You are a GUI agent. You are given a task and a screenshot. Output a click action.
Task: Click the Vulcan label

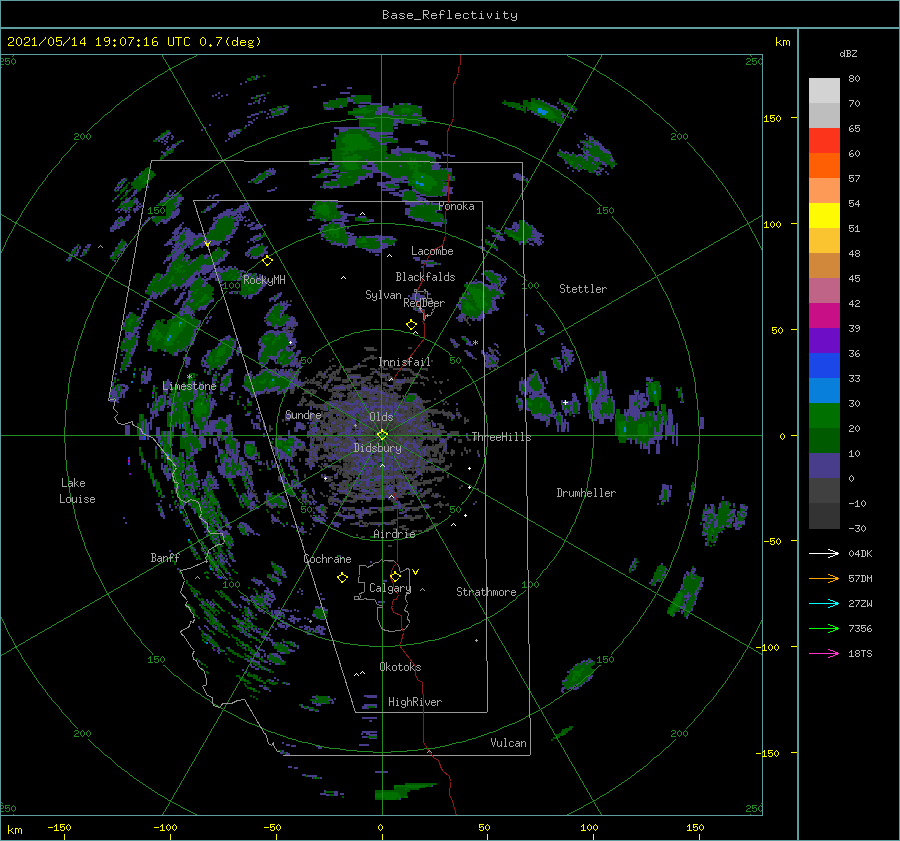[x=508, y=743]
